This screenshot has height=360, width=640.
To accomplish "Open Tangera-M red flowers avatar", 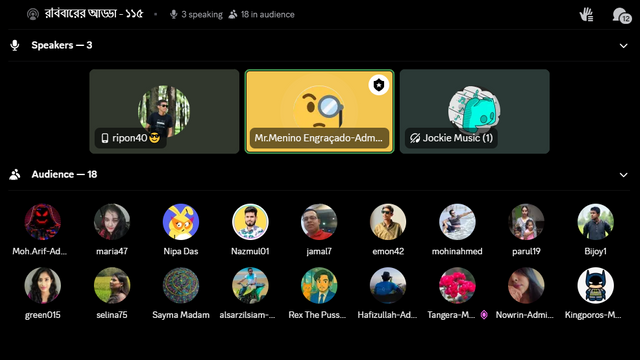I will [457, 286].
